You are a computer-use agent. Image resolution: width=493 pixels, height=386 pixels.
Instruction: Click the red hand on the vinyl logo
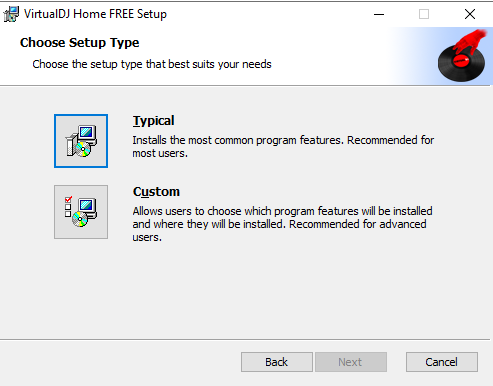click(470, 41)
